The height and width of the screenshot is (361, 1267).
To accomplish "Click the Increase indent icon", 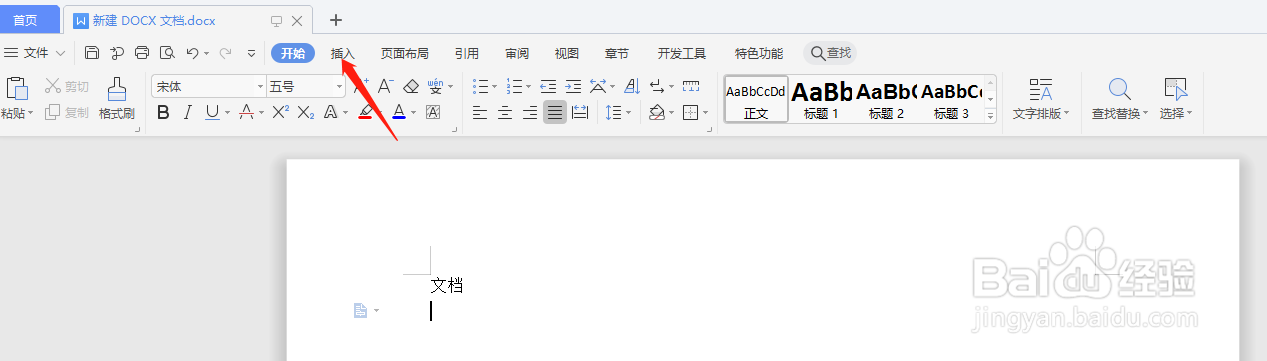I will (x=573, y=87).
